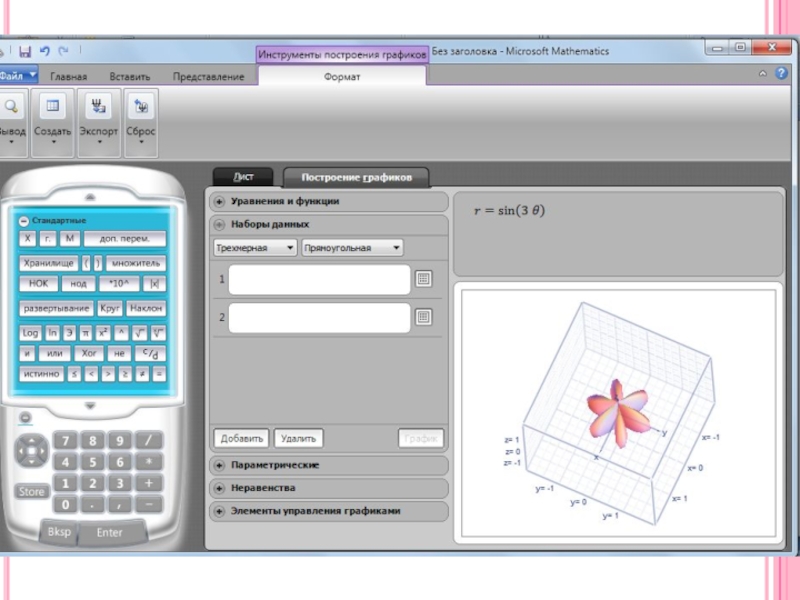Open data table editor for dataset row 2

tap(423, 317)
